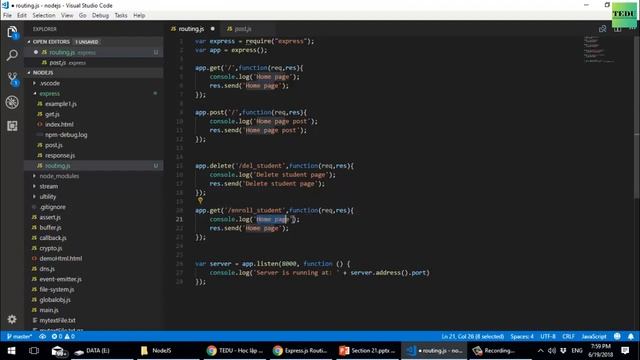This screenshot has height=360, width=640.
Task: Expand the stream folder
Action: (x=49, y=186)
